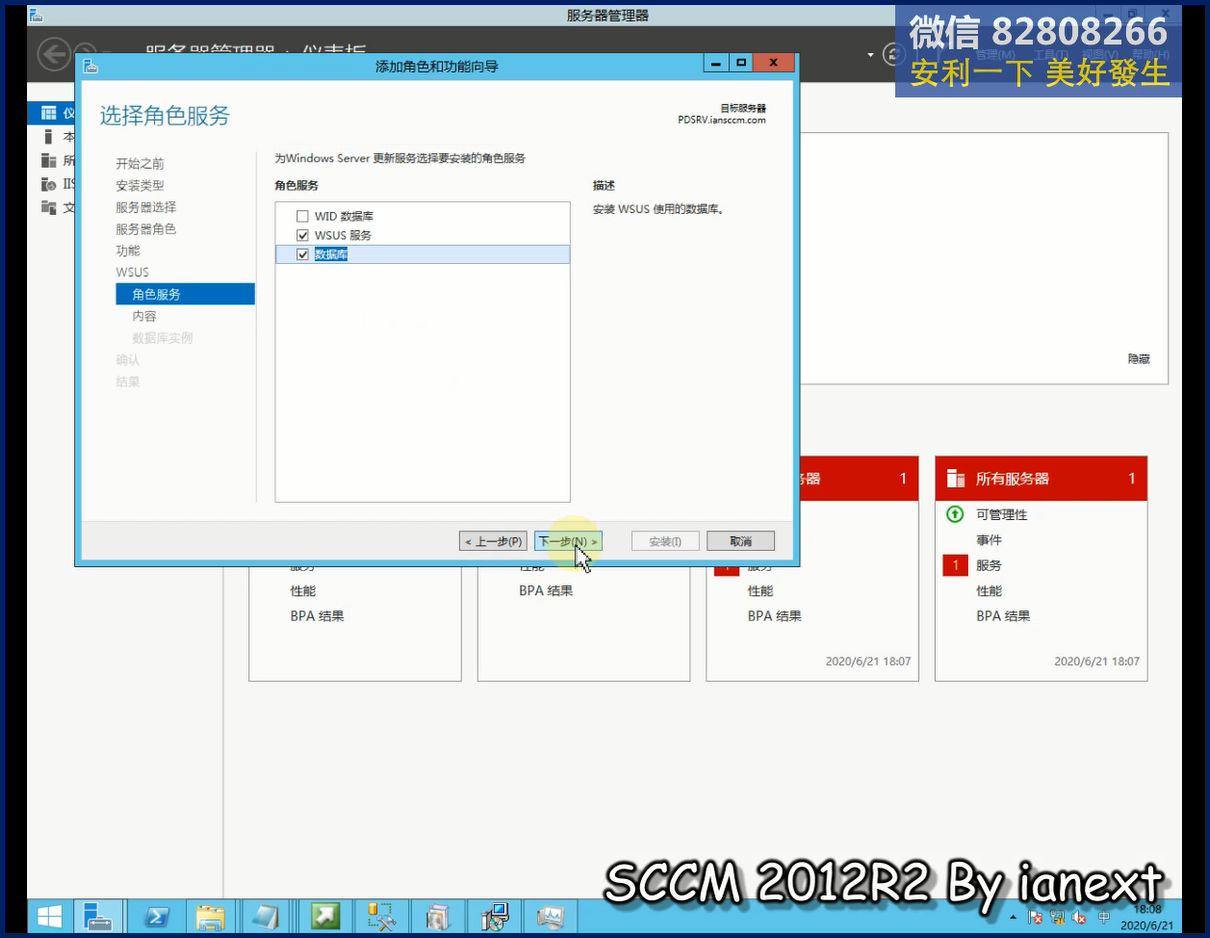Open the network tools taskbar icon
The height and width of the screenshot is (938, 1210).
381,915
